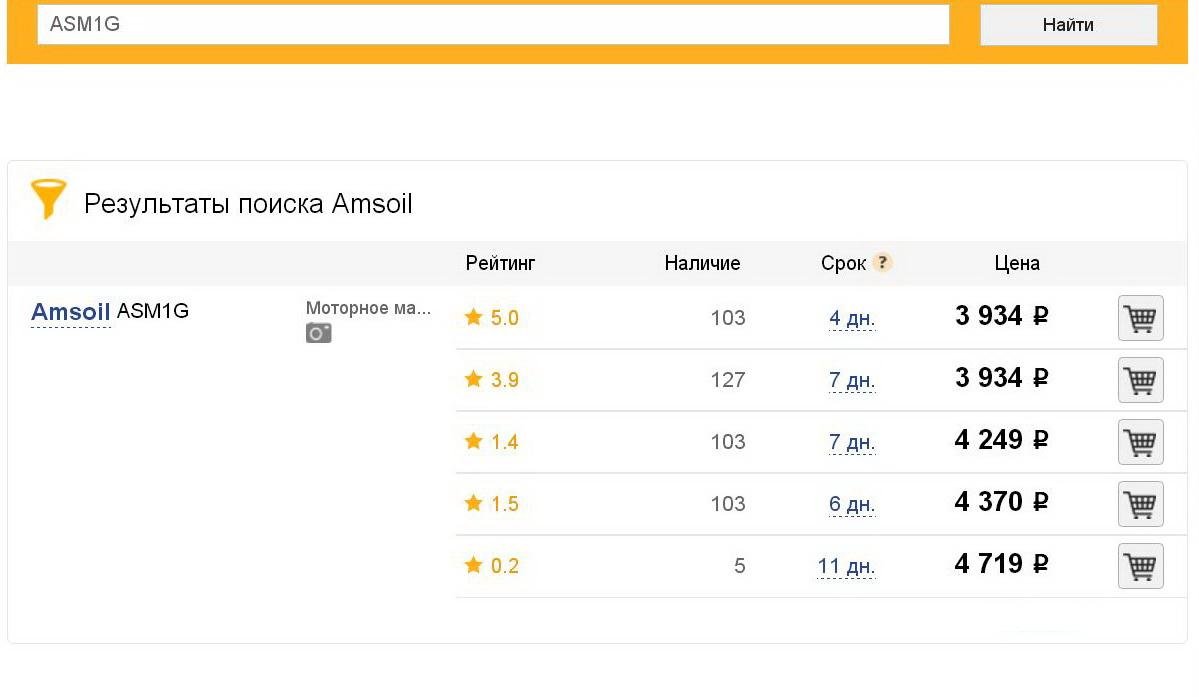Sort by the Наличие column header
This screenshot has height=697, width=1199.
(702, 263)
